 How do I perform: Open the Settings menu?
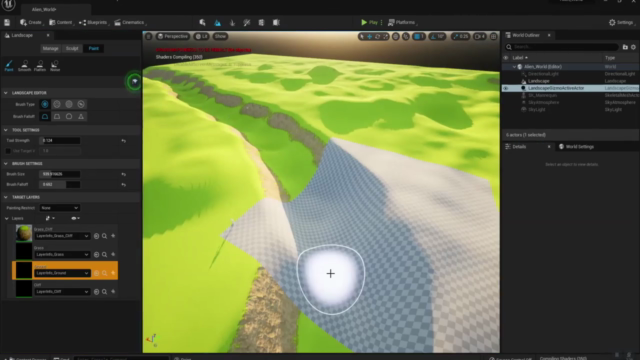tap(621, 22)
